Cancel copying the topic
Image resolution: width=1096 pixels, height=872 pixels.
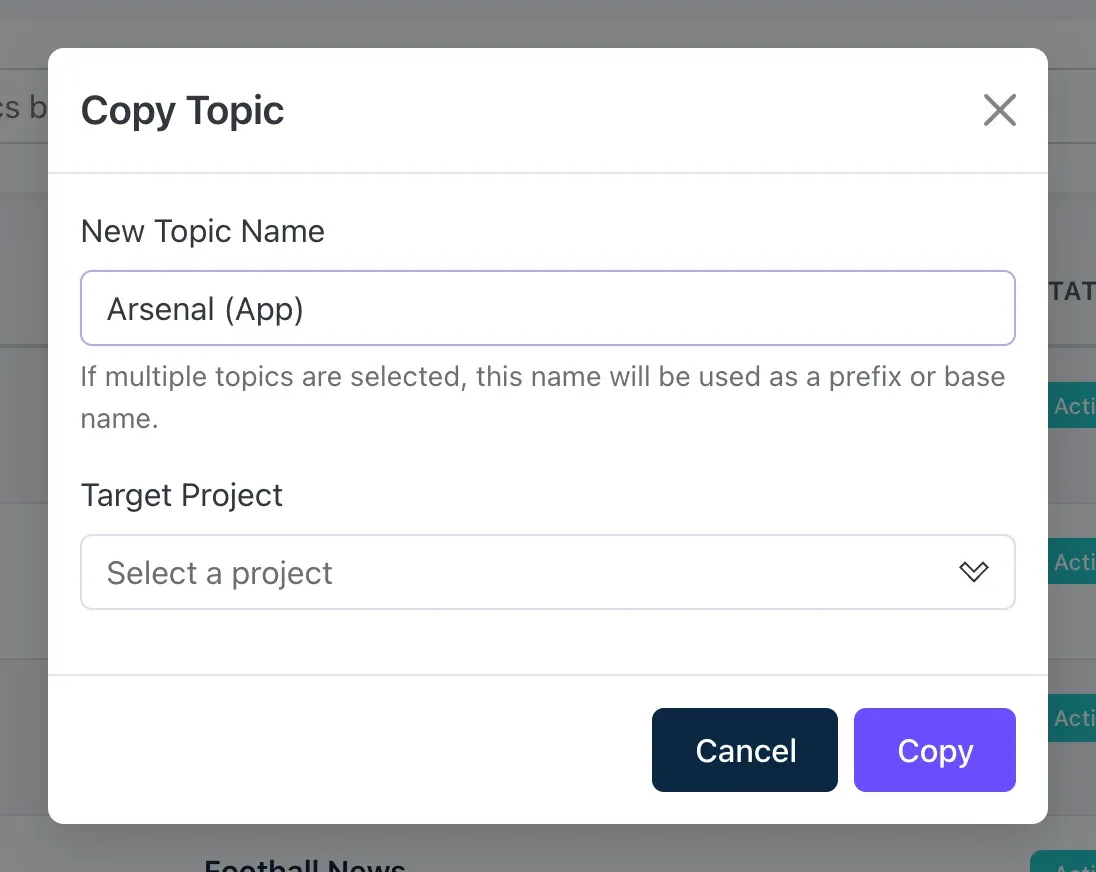(744, 750)
